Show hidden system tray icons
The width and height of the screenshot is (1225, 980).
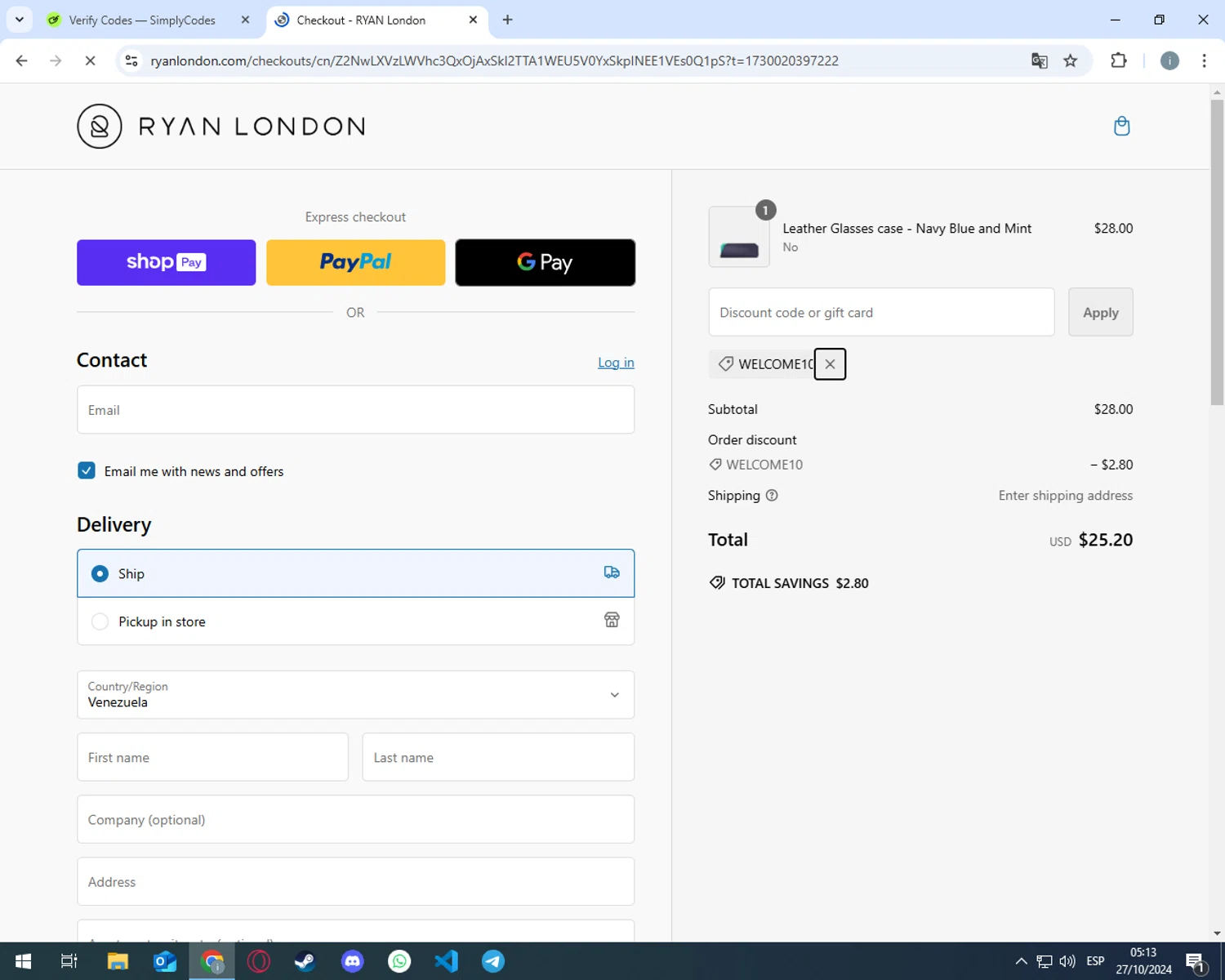1021,961
